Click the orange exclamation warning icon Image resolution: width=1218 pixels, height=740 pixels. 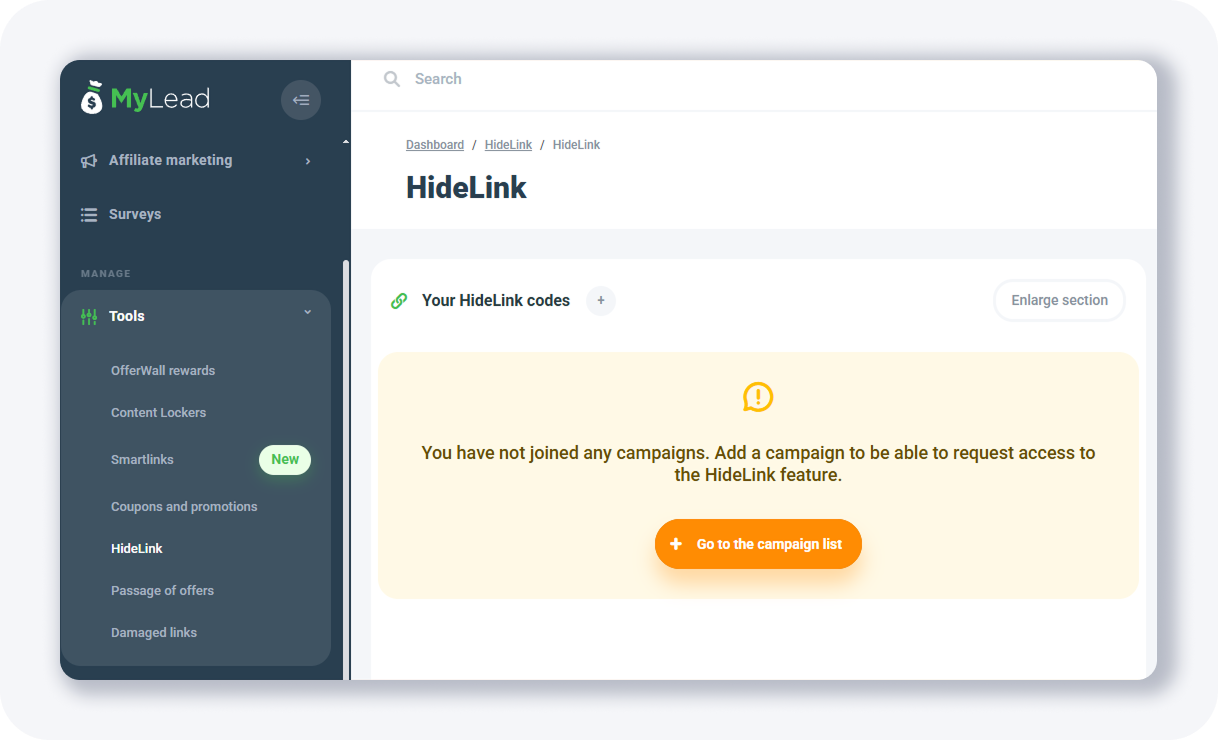(758, 397)
